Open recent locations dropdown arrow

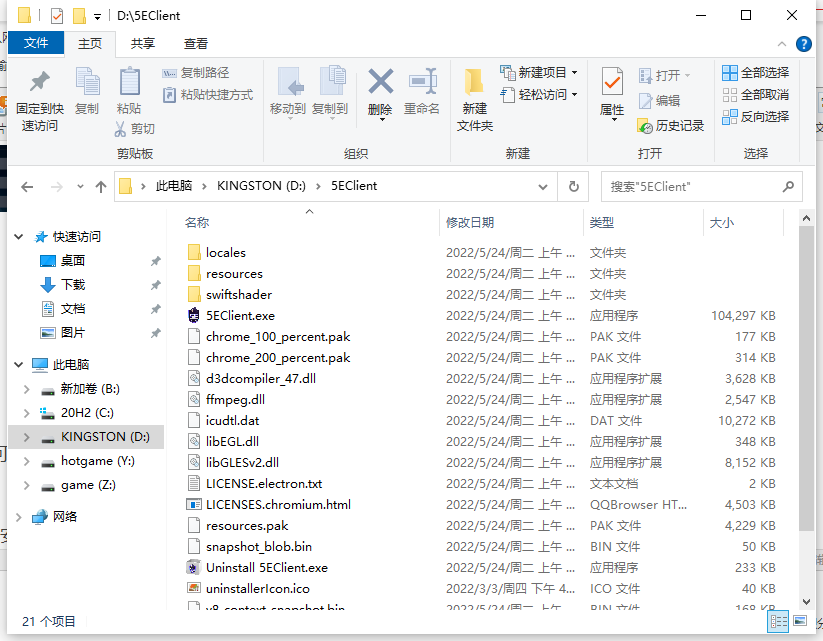coord(80,186)
